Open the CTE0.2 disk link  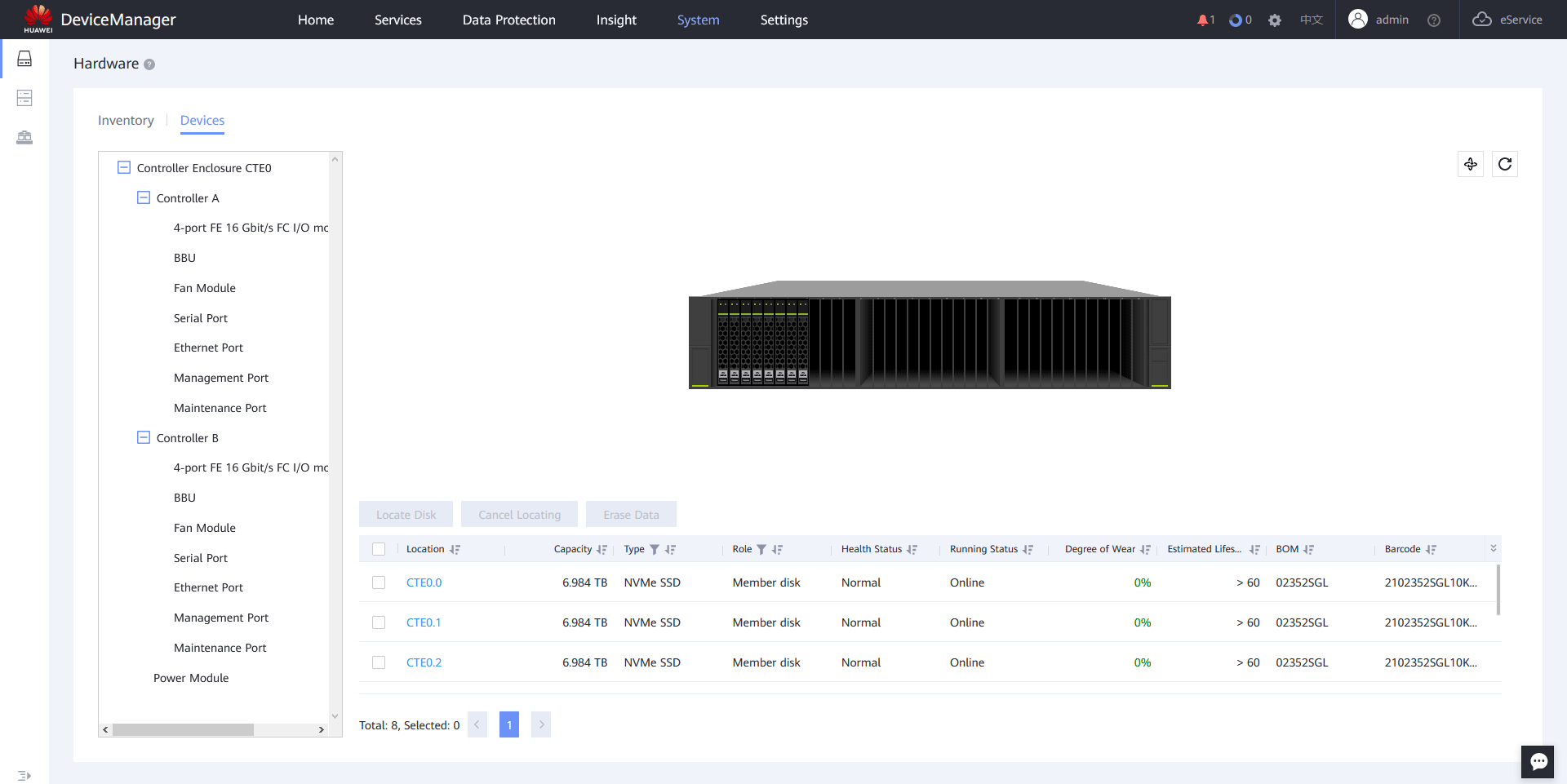(x=424, y=662)
